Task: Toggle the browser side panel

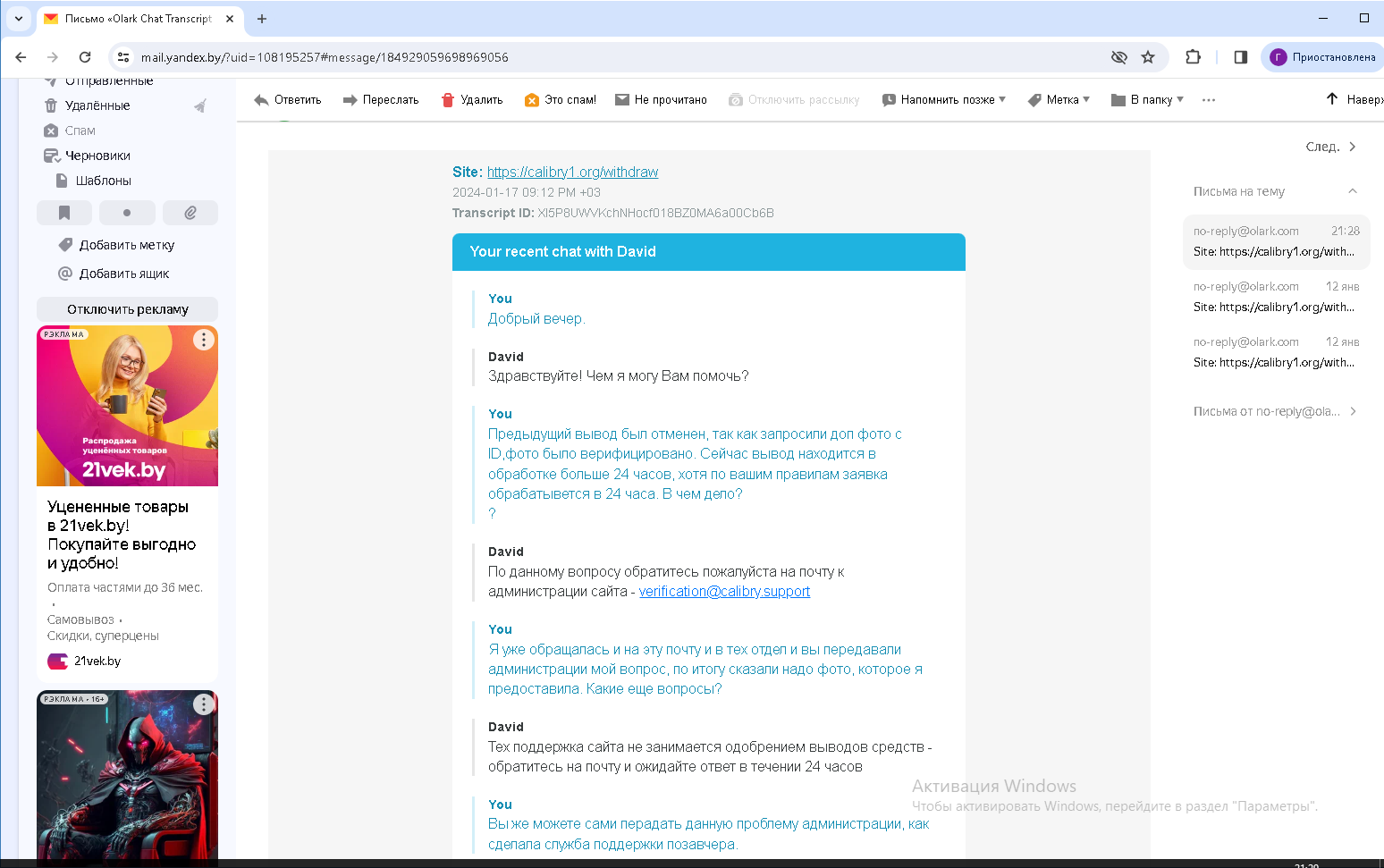Action: point(1240,57)
